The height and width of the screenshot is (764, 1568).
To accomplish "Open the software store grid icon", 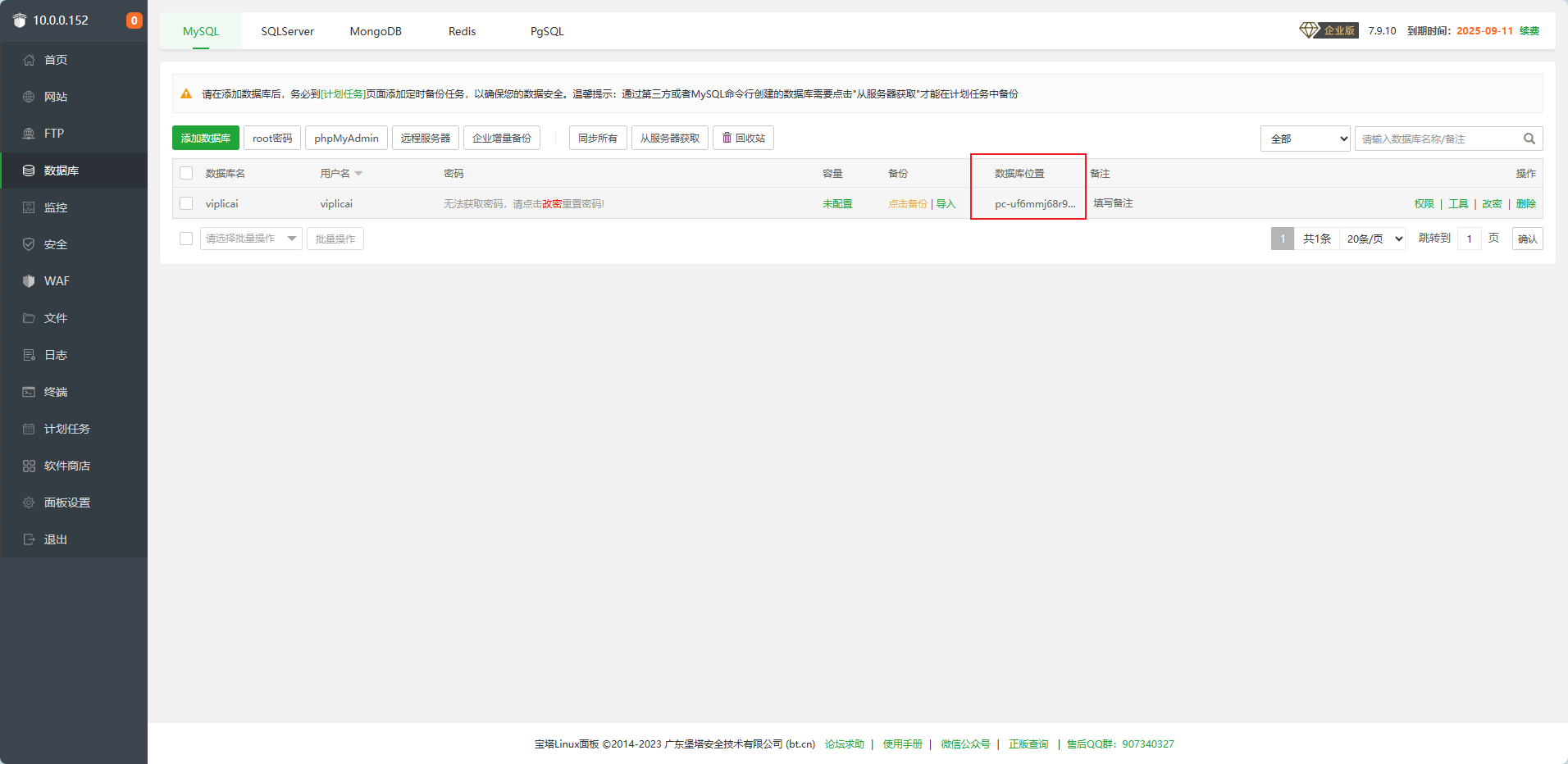I will [x=29, y=466].
